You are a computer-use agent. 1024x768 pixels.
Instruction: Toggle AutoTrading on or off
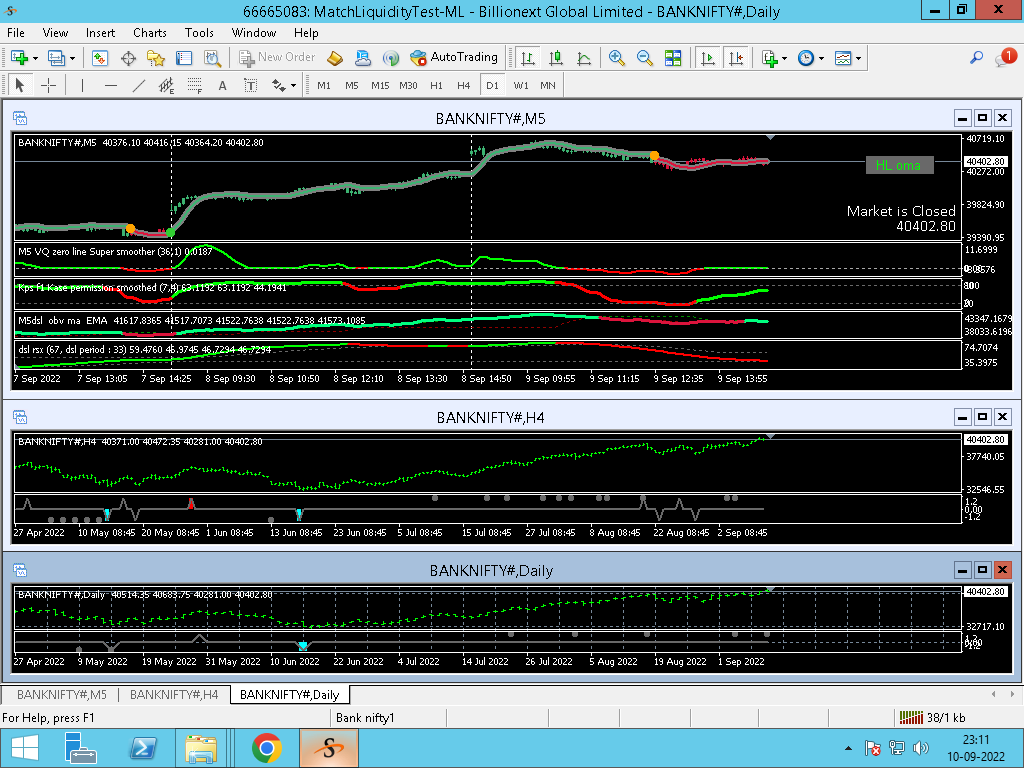(454, 57)
